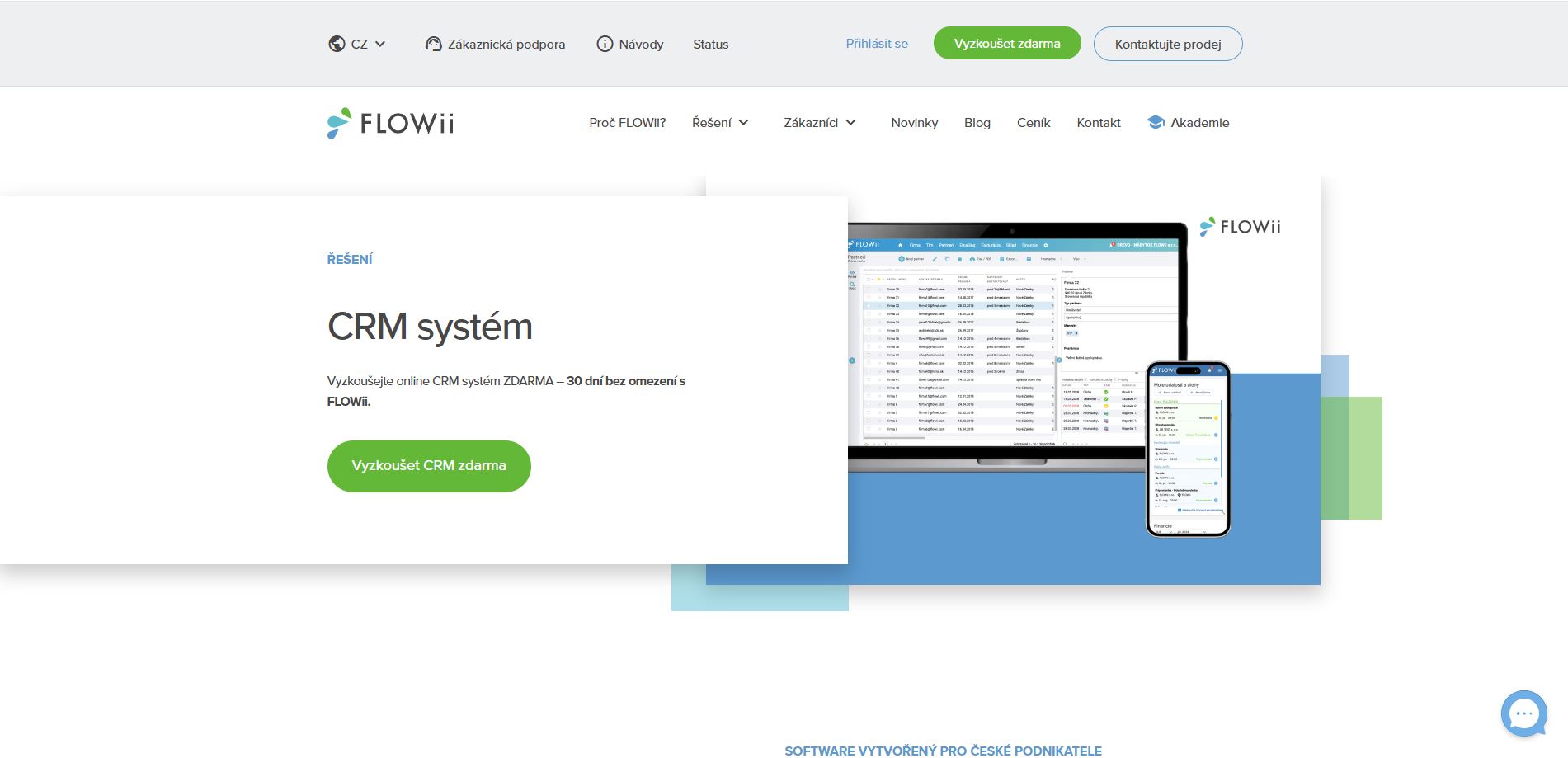This screenshot has height=758, width=1568.
Task: Click the laptop CRM screenshot image
Action: (1017, 346)
